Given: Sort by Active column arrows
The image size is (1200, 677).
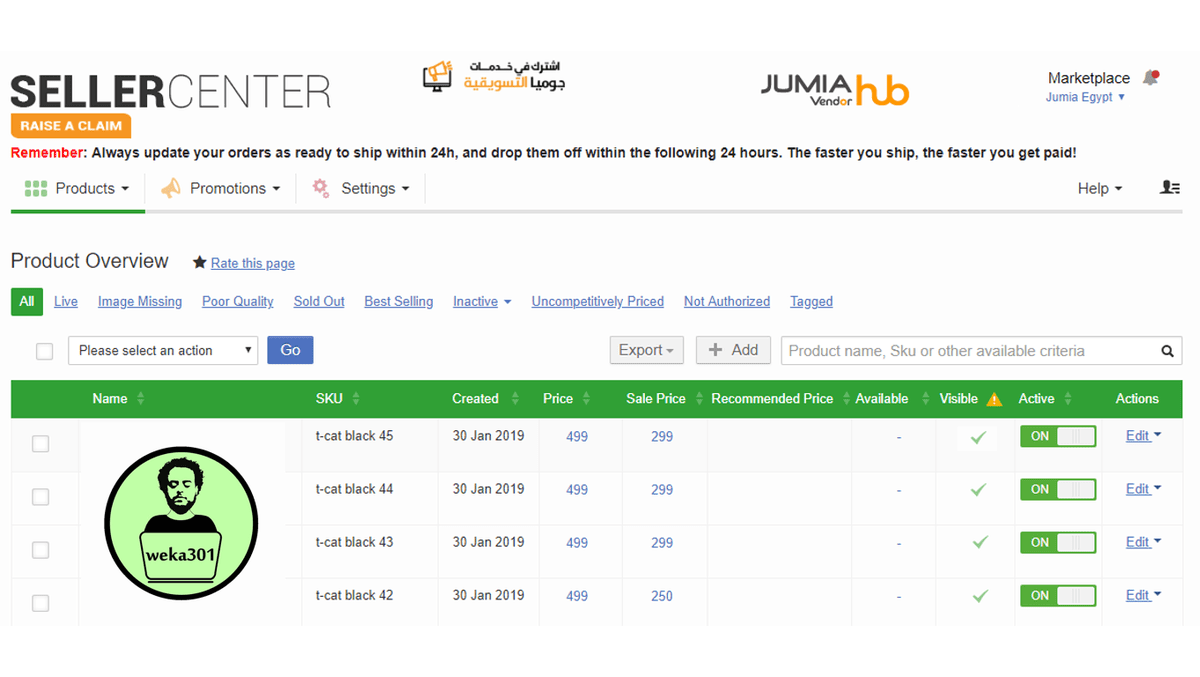Looking at the screenshot, I should (1068, 398).
